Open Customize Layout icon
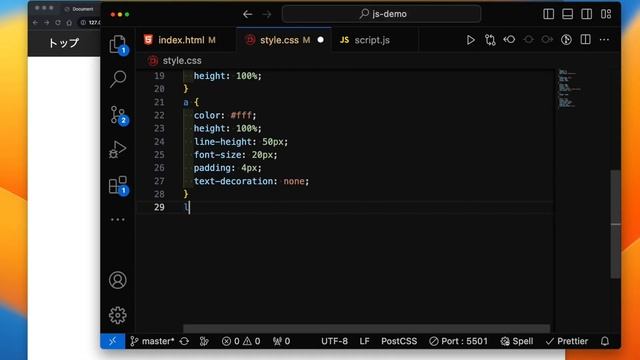640x360 pixels. point(606,14)
